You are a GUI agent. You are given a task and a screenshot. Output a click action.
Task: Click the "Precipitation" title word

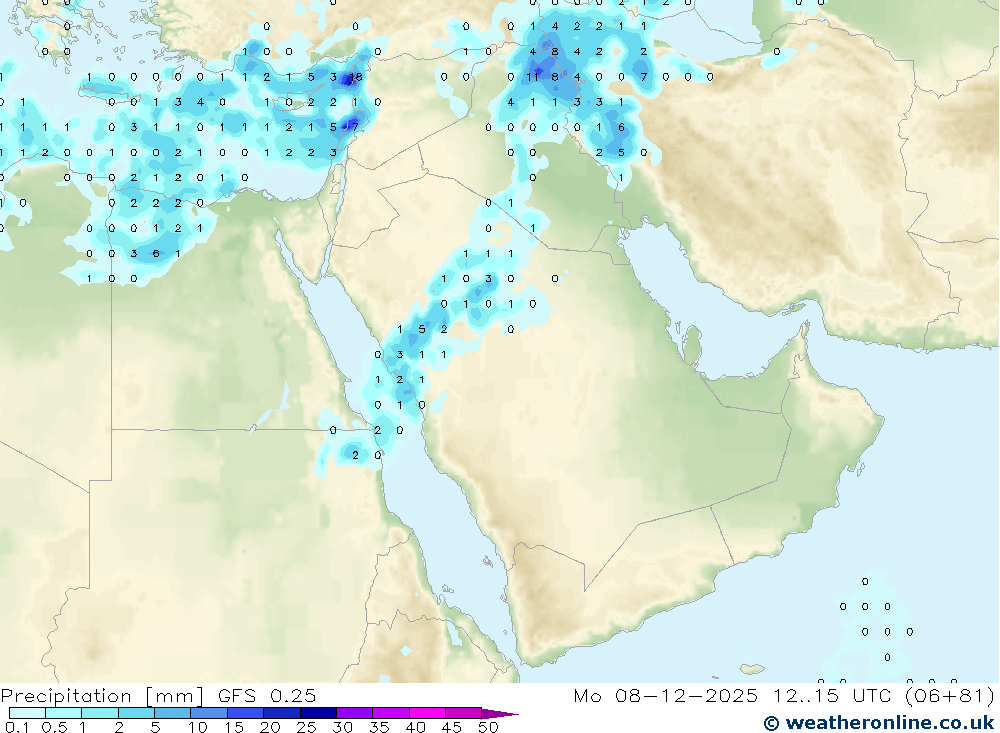click(x=66, y=696)
